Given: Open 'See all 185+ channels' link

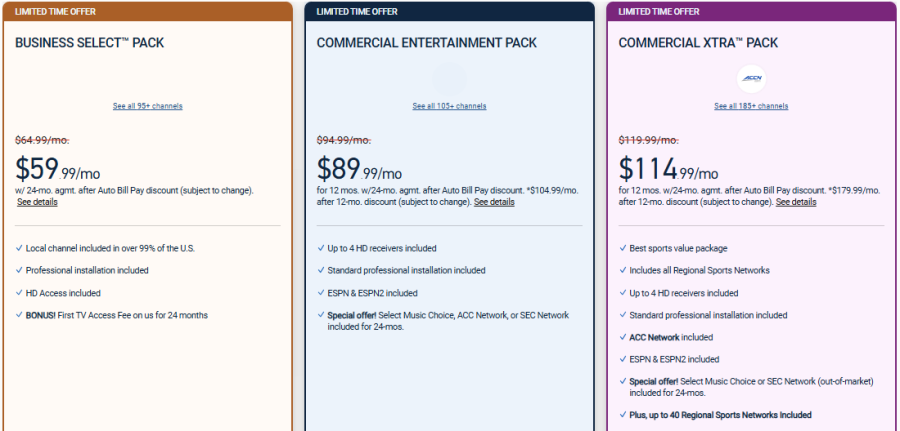Looking at the screenshot, I should pyautogui.click(x=751, y=106).
